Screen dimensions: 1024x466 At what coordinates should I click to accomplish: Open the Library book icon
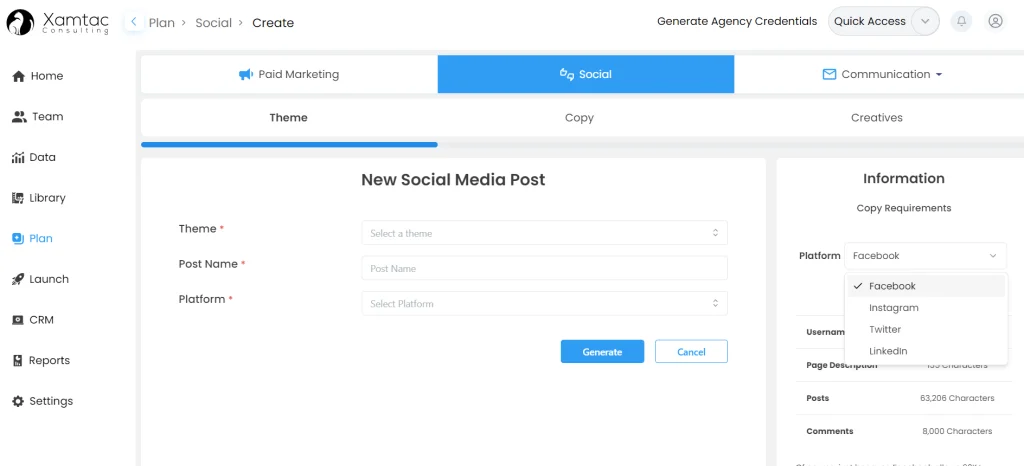[18, 198]
